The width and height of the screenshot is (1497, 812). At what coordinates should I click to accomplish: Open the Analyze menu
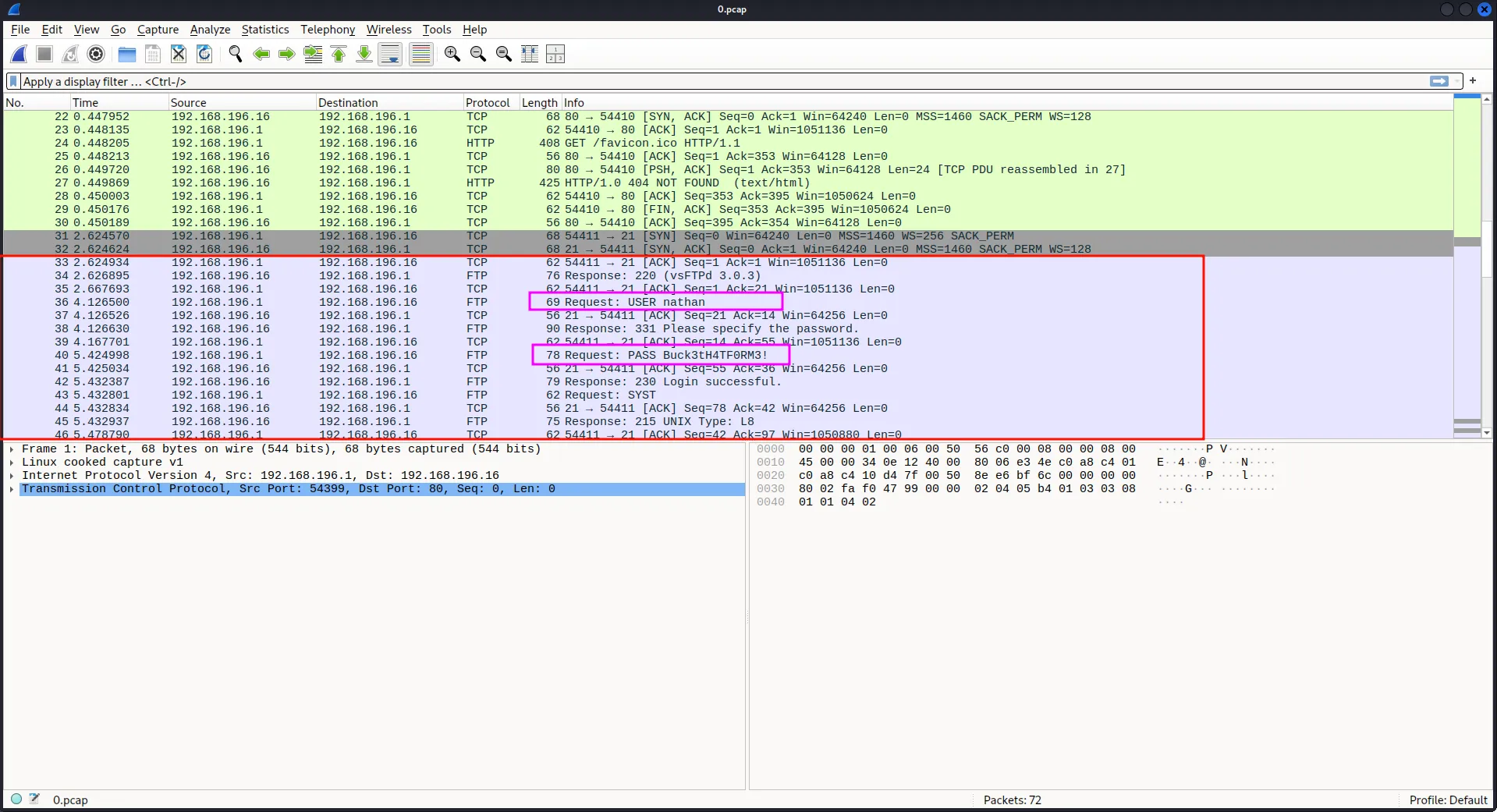click(210, 30)
